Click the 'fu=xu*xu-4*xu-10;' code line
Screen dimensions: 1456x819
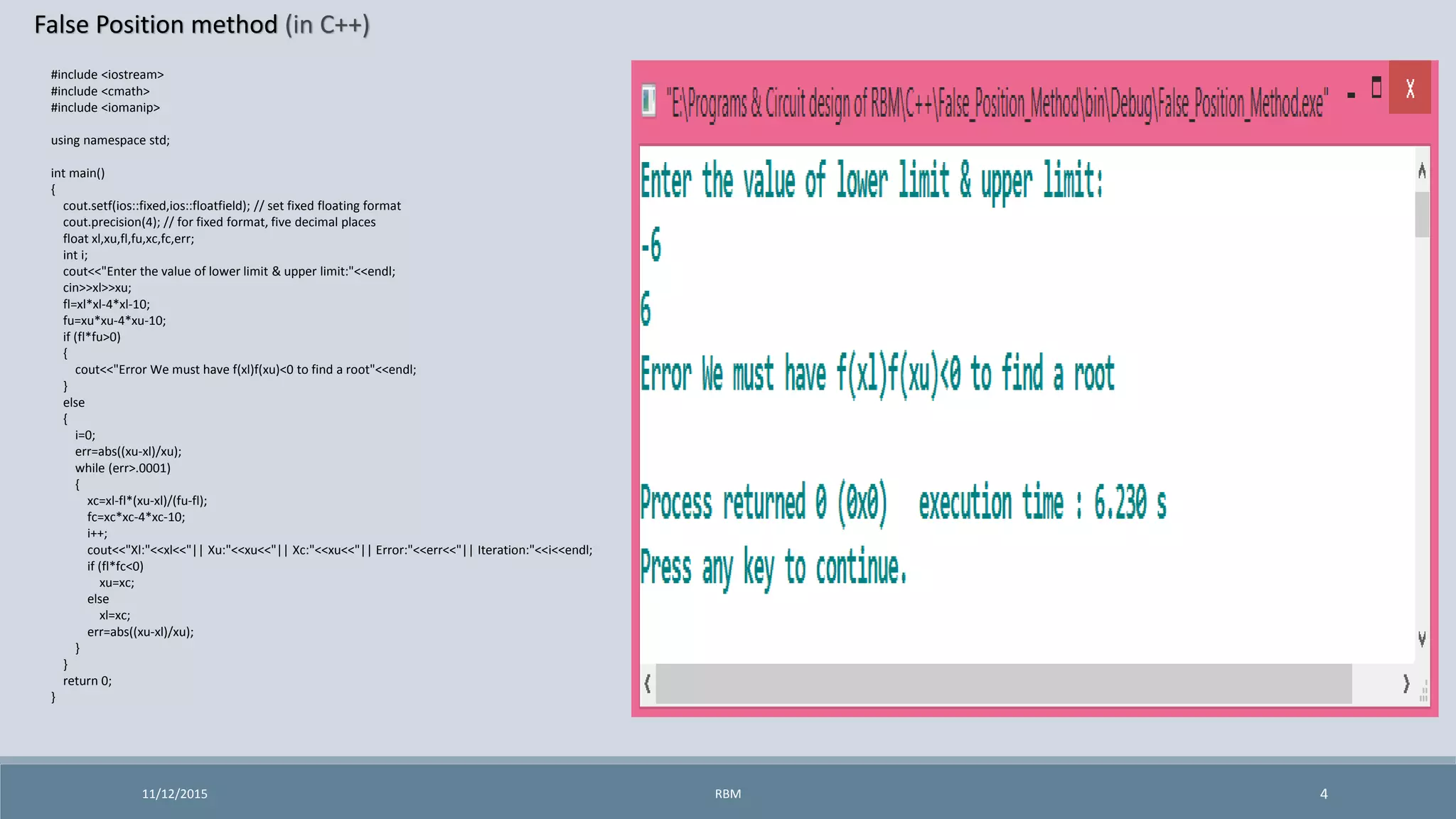[x=114, y=320]
